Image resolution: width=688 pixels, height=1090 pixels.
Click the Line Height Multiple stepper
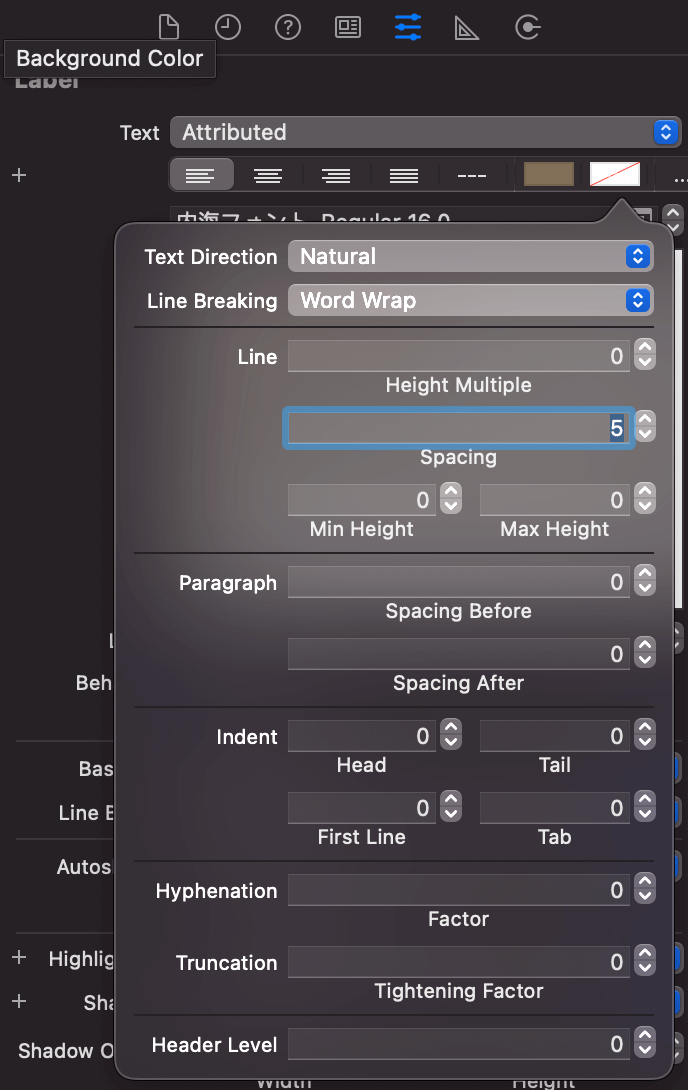coord(646,356)
